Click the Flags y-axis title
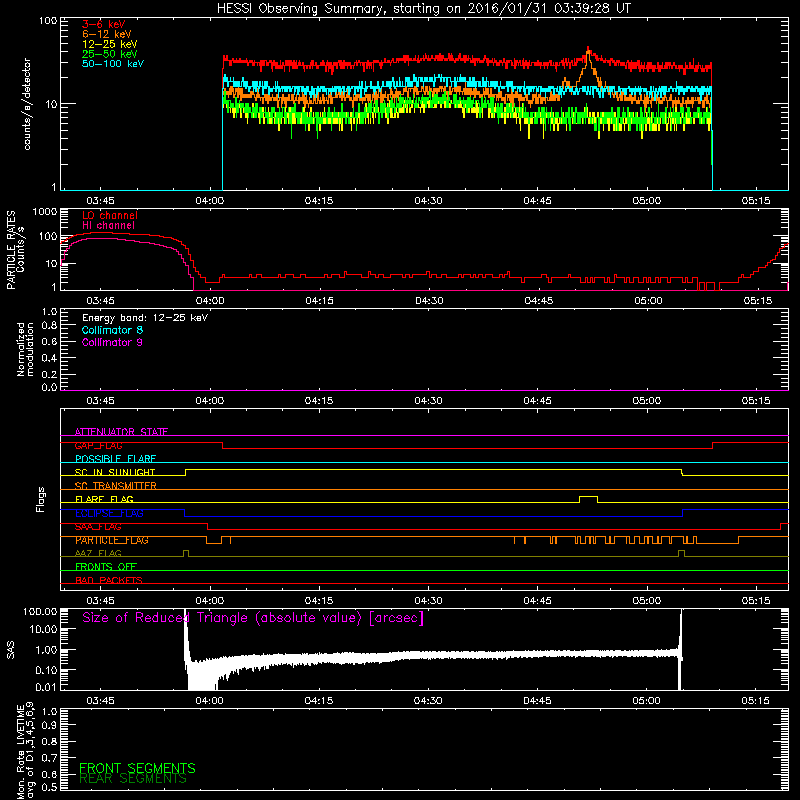The width and height of the screenshot is (800, 800). (41, 499)
